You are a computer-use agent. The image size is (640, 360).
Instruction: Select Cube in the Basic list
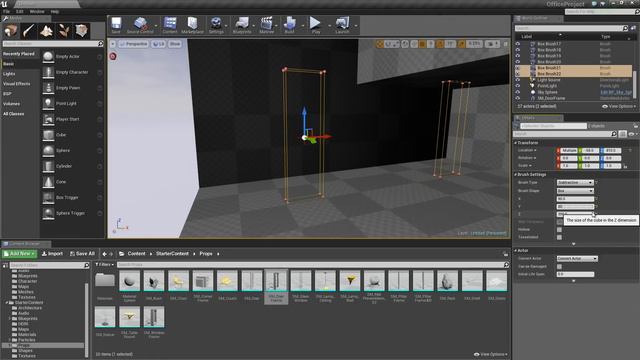pyautogui.click(x=71, y=135)
